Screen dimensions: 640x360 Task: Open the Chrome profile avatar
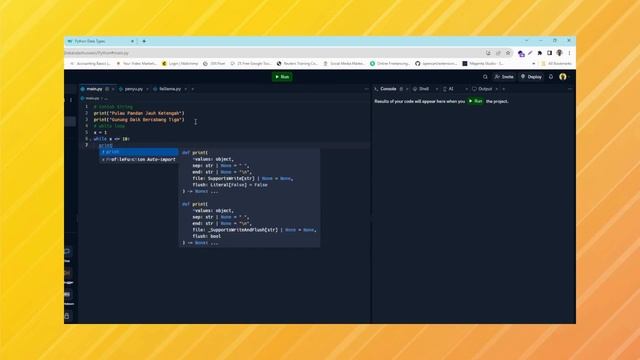[x=560, y=53]
